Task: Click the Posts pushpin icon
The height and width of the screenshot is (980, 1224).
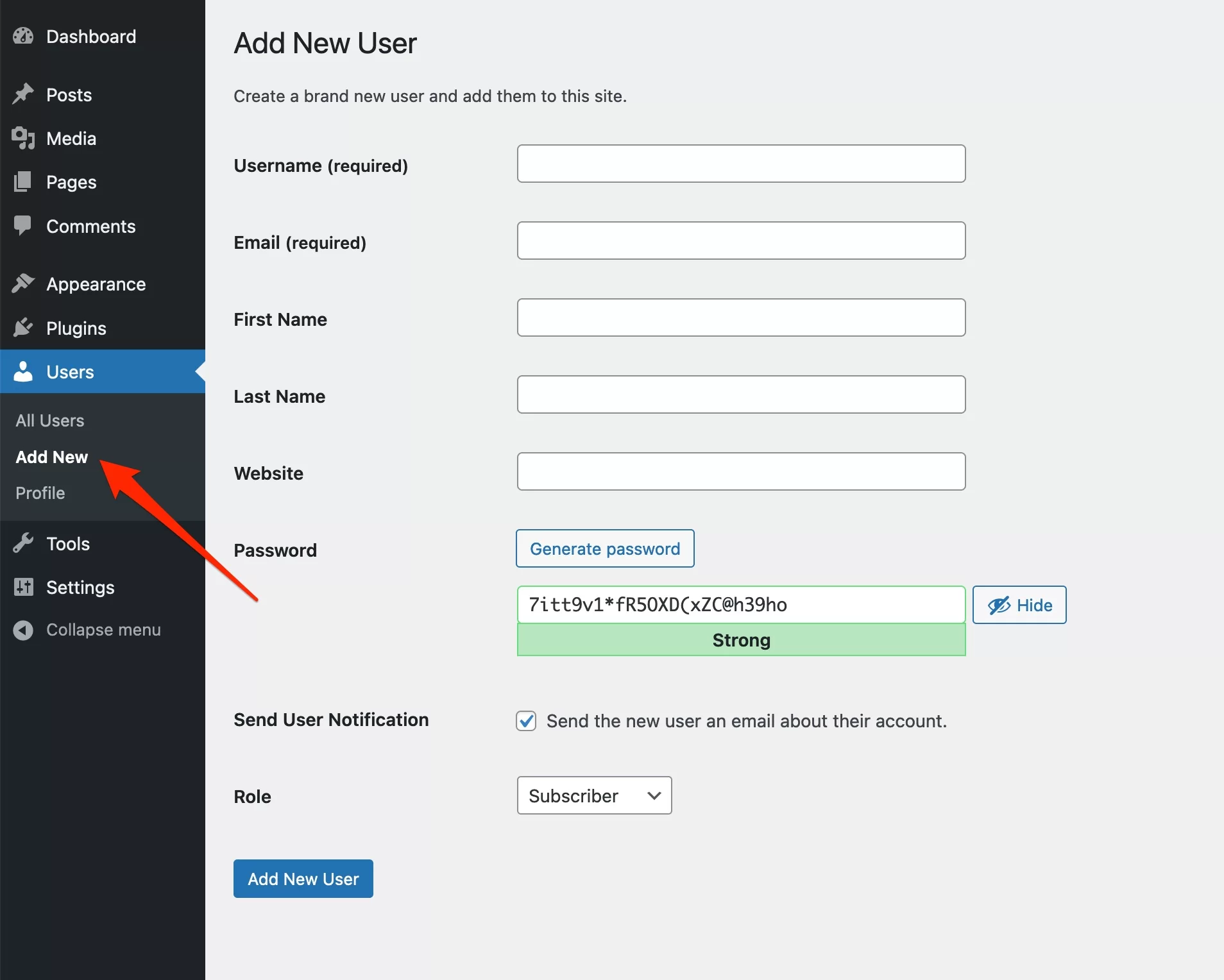Action: pyautogui.click(x=23, y=94)
